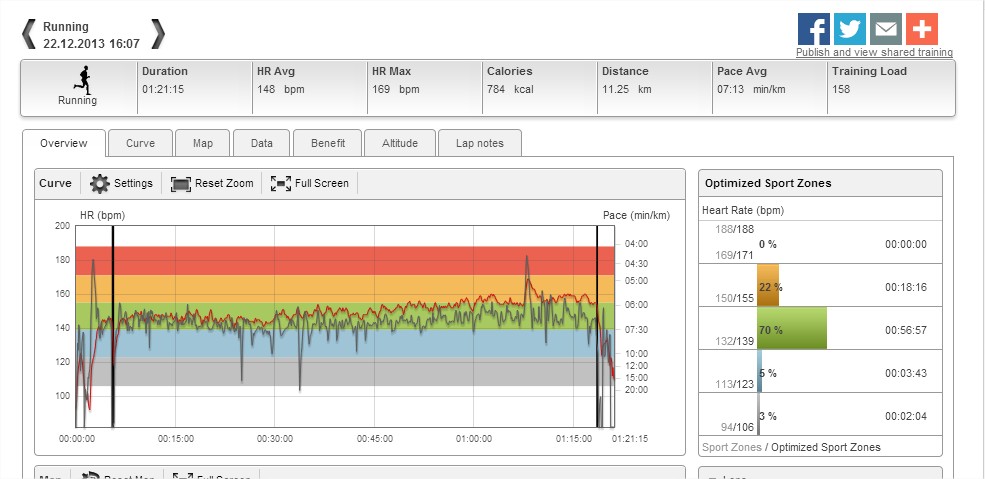Viewport: 985px width, 479px height.
Task: Open curve Settings gear icon
Action: (x=99, y=183)
